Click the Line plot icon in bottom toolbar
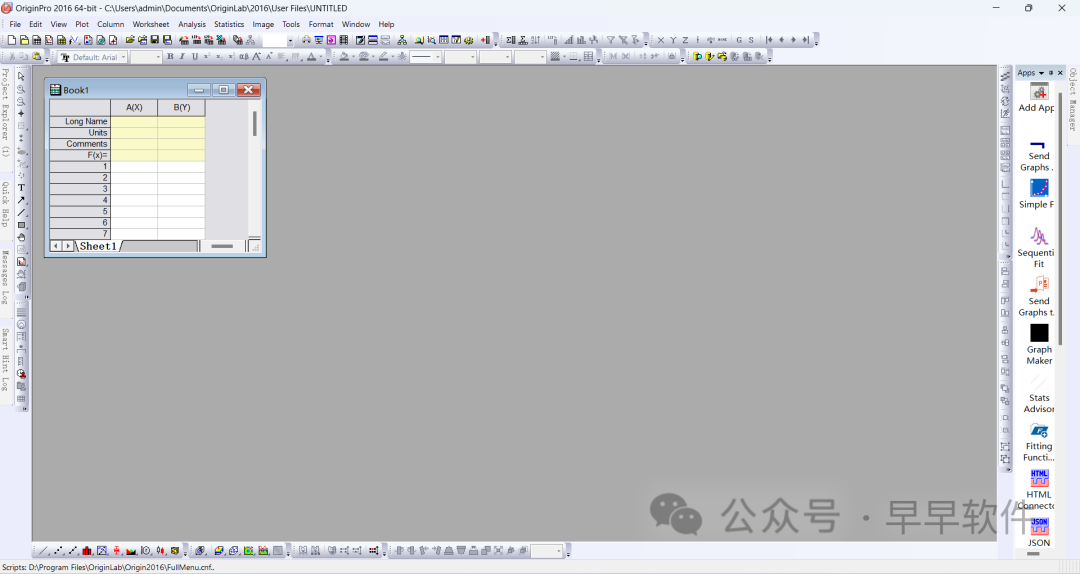The image size is (1080, 574). coord(42,551)
